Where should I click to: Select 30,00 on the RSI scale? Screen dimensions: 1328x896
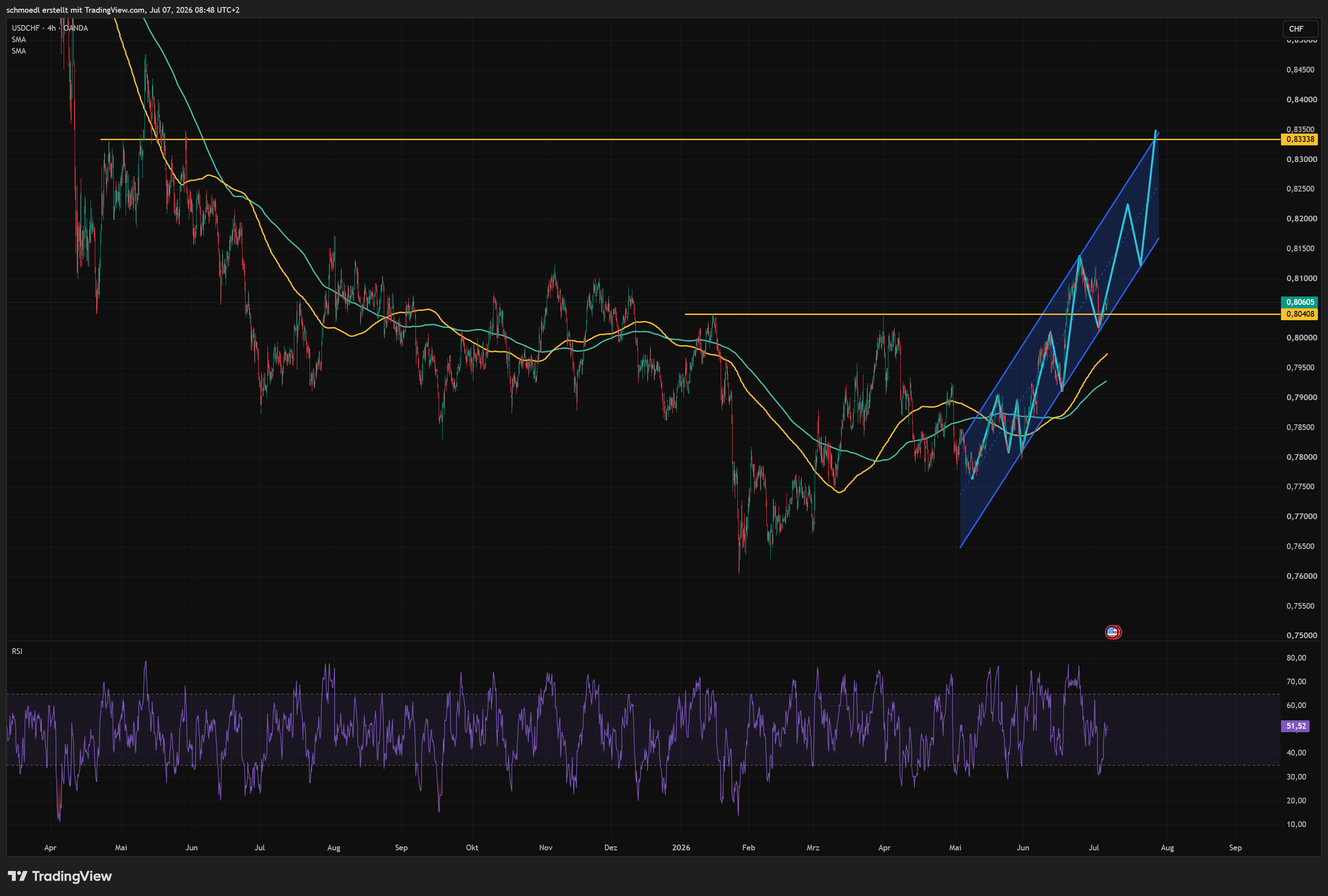1296,777
